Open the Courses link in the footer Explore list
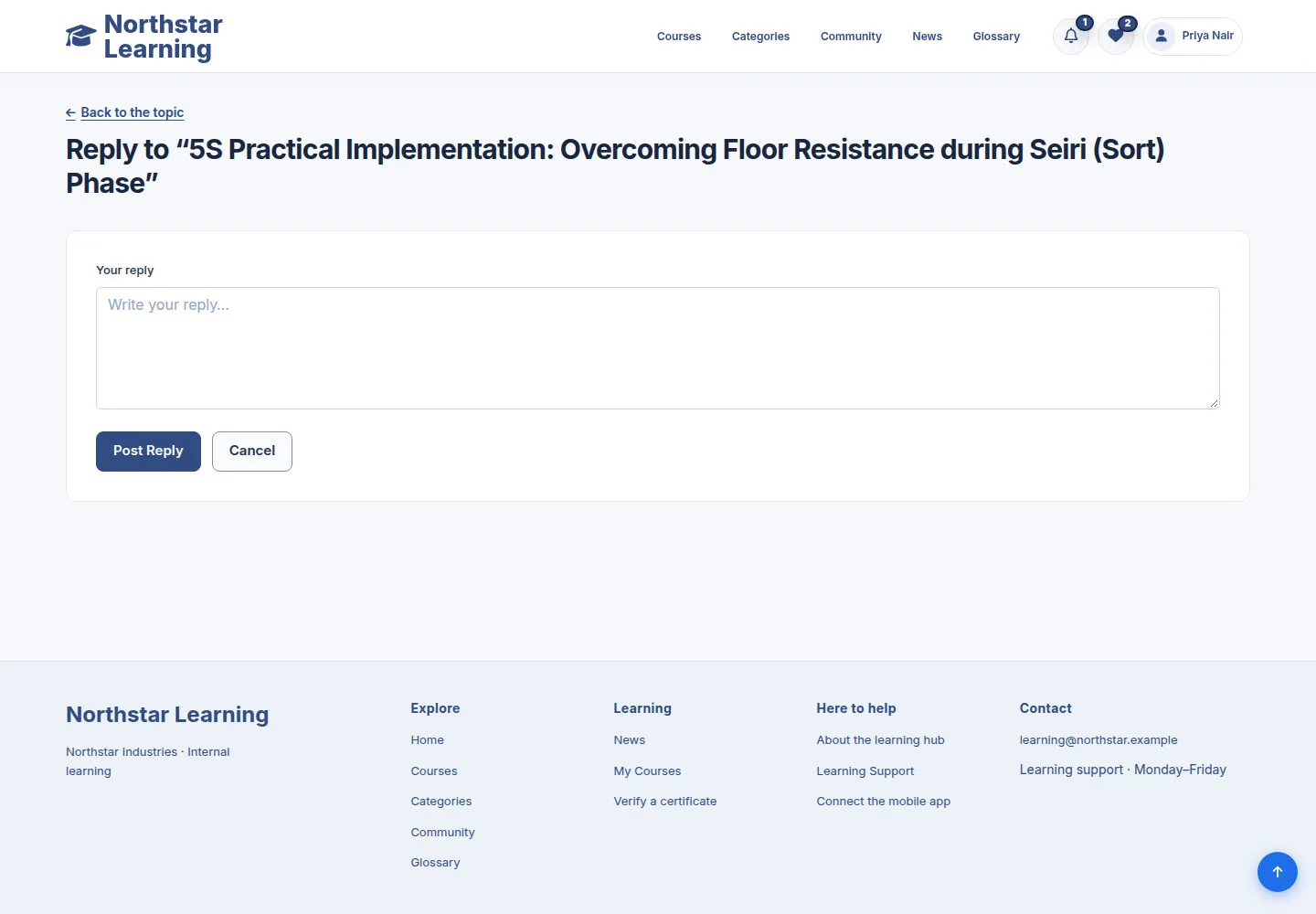1316x914 pixels. pos(434,771)
